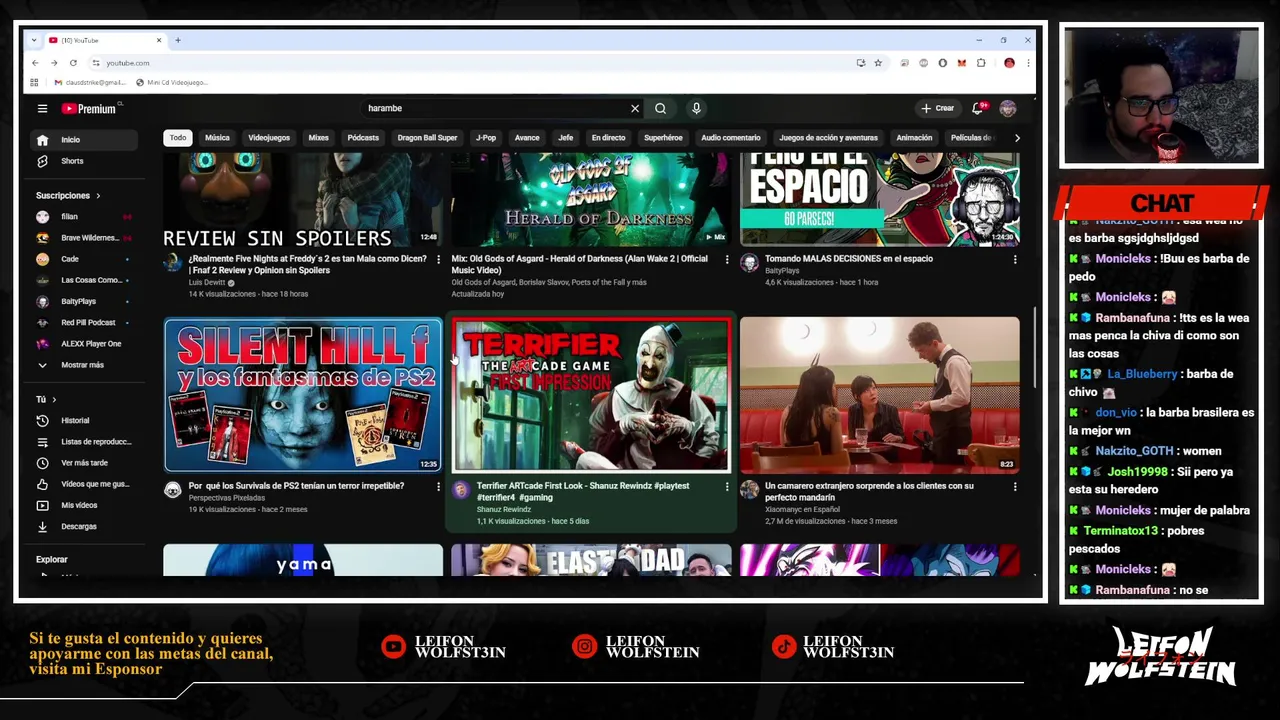
Task: Open the Shanuz Rewindz channel name
Action: tap(504, 509)
